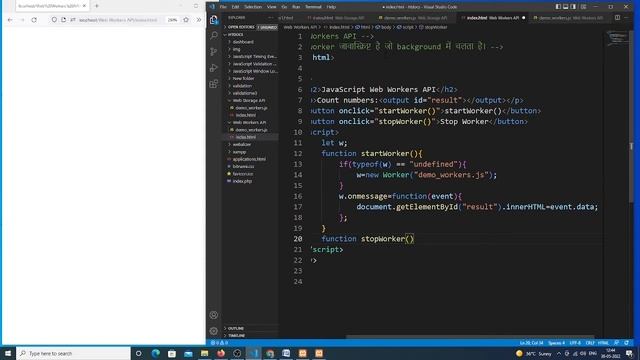Click the stopWorker breadcrumb segment

(433, 27)
